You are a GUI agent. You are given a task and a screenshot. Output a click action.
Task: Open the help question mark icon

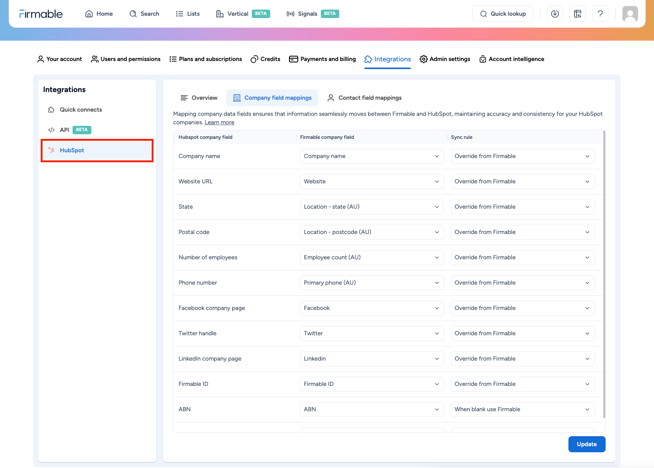pos(600,14)
